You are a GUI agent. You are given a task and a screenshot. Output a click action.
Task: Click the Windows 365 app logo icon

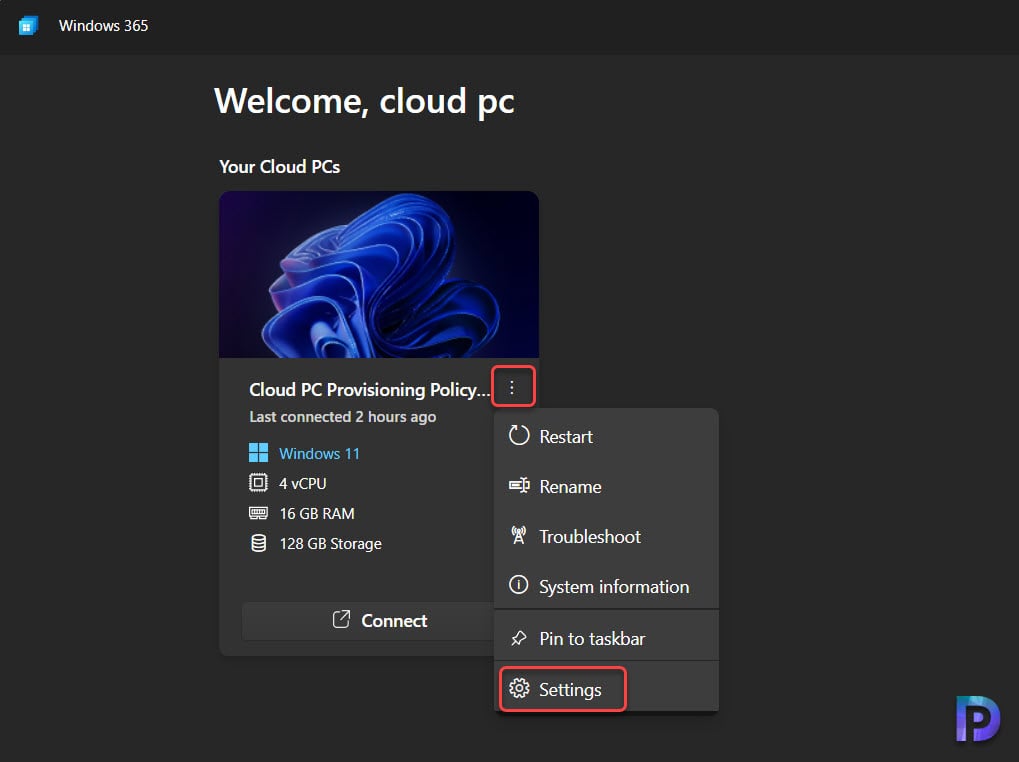[x=28, y=26]
